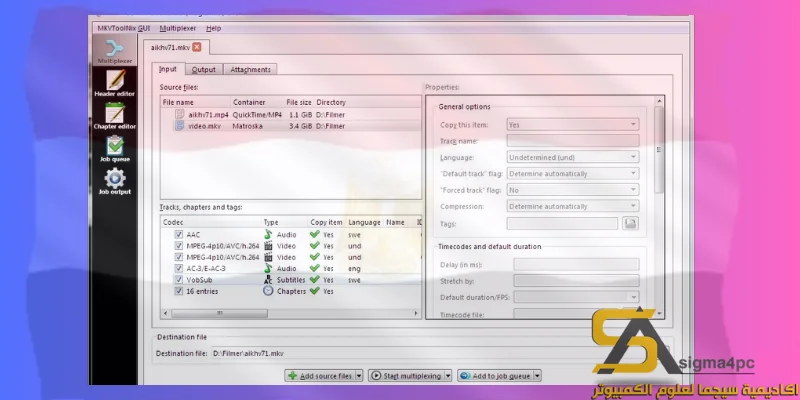Open the Job queue view
Screen dimensions: 800x400
[115, 149]
